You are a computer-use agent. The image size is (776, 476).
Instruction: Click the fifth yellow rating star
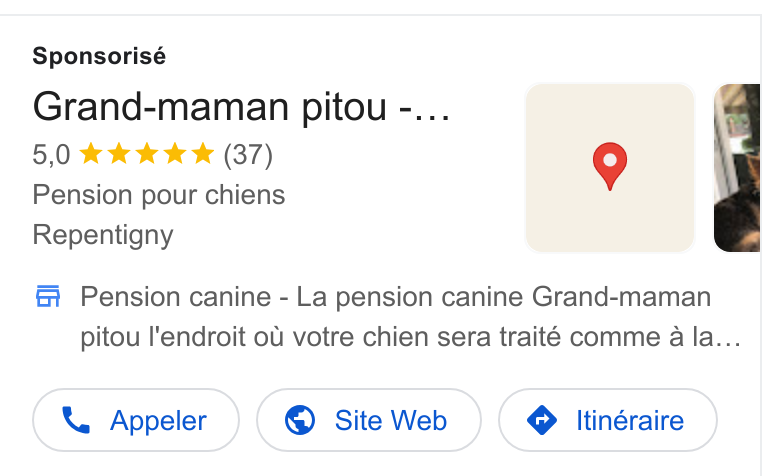(x=203, y=153)
